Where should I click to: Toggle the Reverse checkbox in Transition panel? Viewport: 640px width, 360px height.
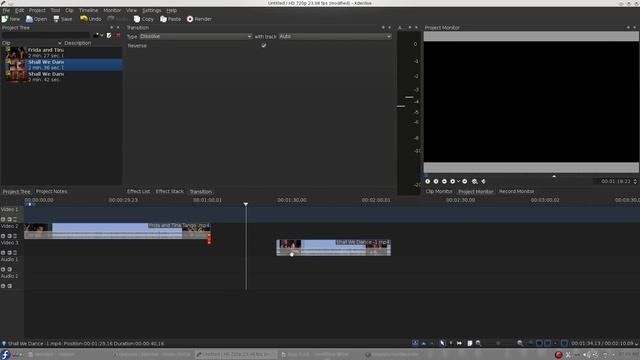click(x=264, y=45)
